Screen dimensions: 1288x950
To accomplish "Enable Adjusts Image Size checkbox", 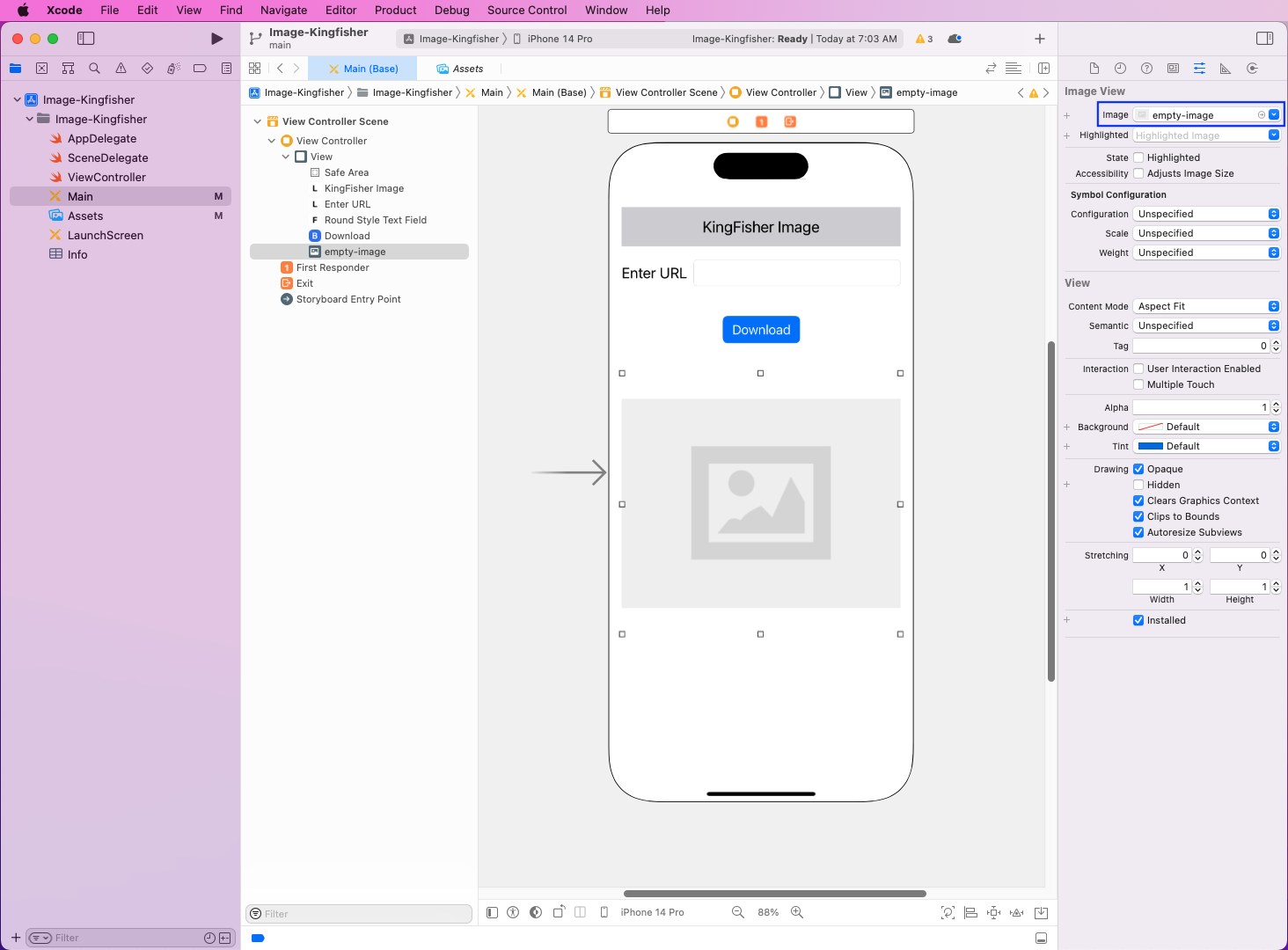I will click(x=1138, y=173).
